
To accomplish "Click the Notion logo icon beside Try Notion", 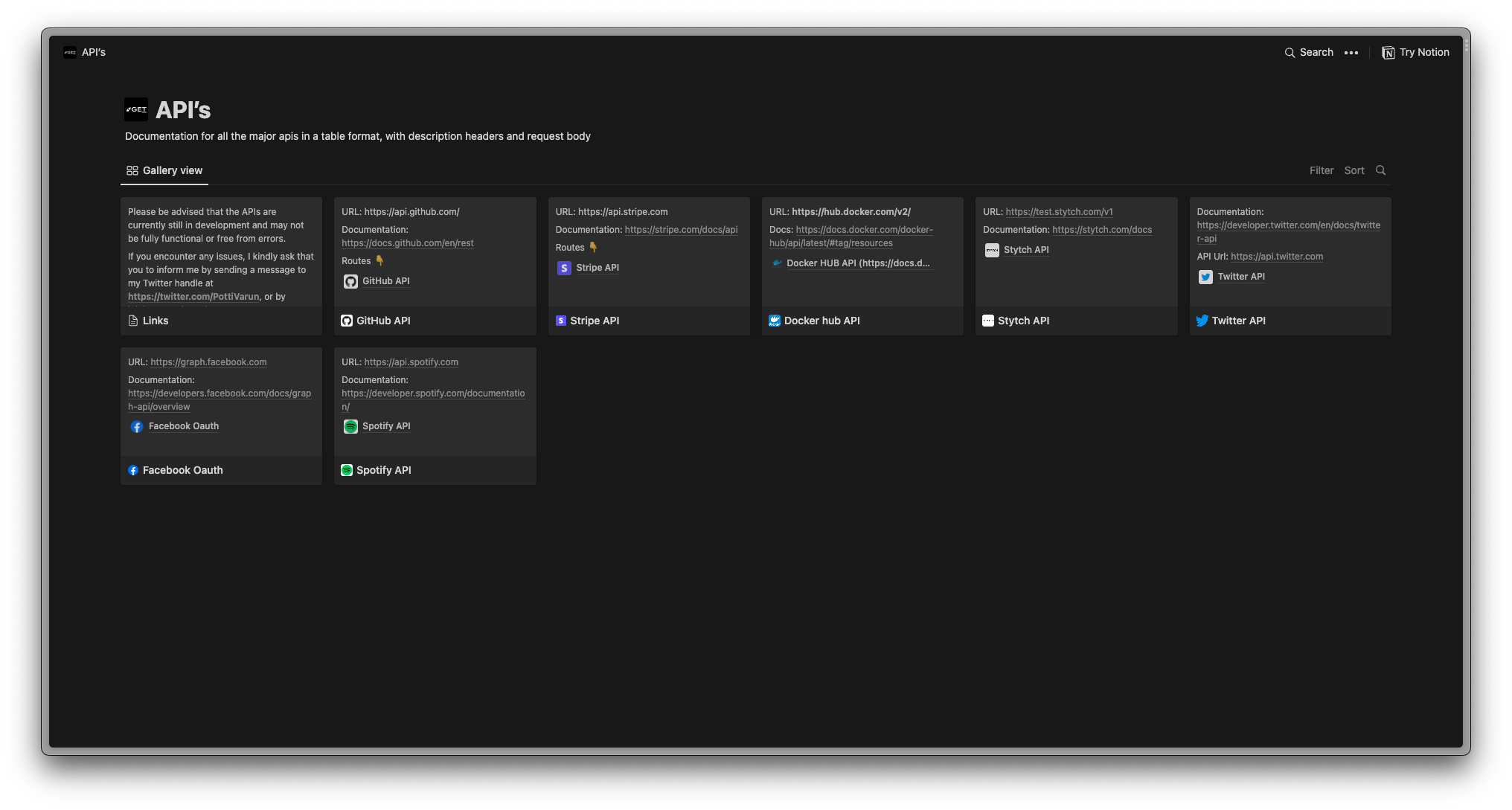I will [1388, 53].
